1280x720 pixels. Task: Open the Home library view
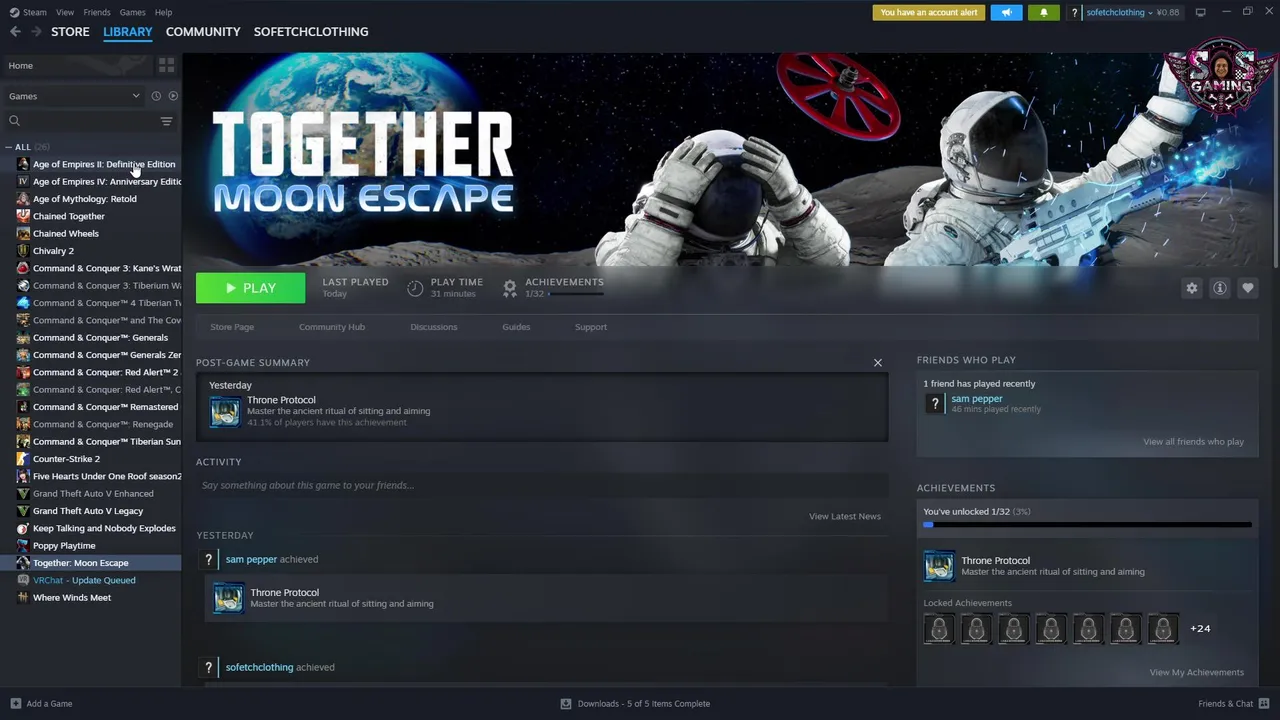[x=76, y=65]
